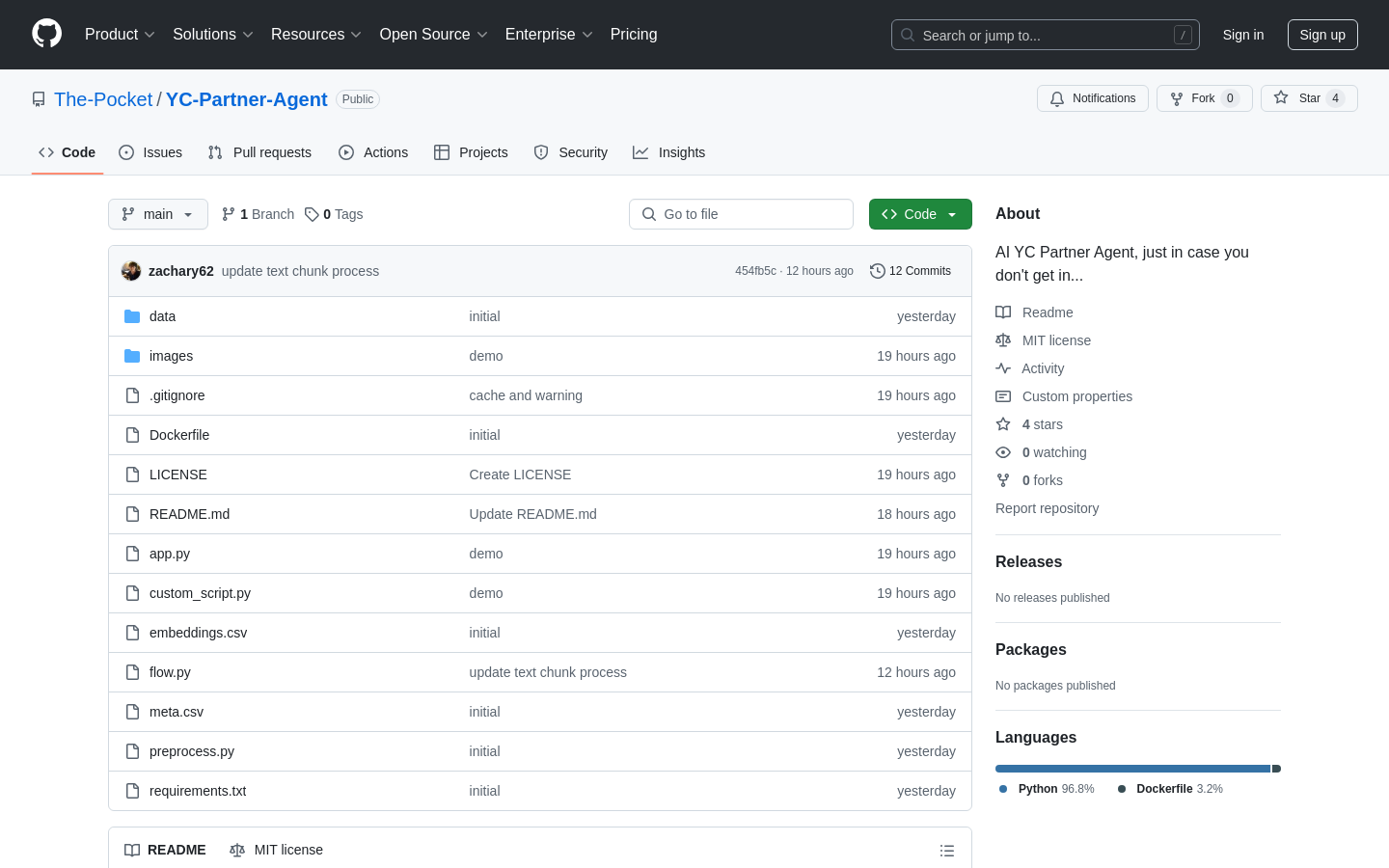Screen dimensions: 1389x868
Task: Open the README outline list icon
Action: click(946, 851)
